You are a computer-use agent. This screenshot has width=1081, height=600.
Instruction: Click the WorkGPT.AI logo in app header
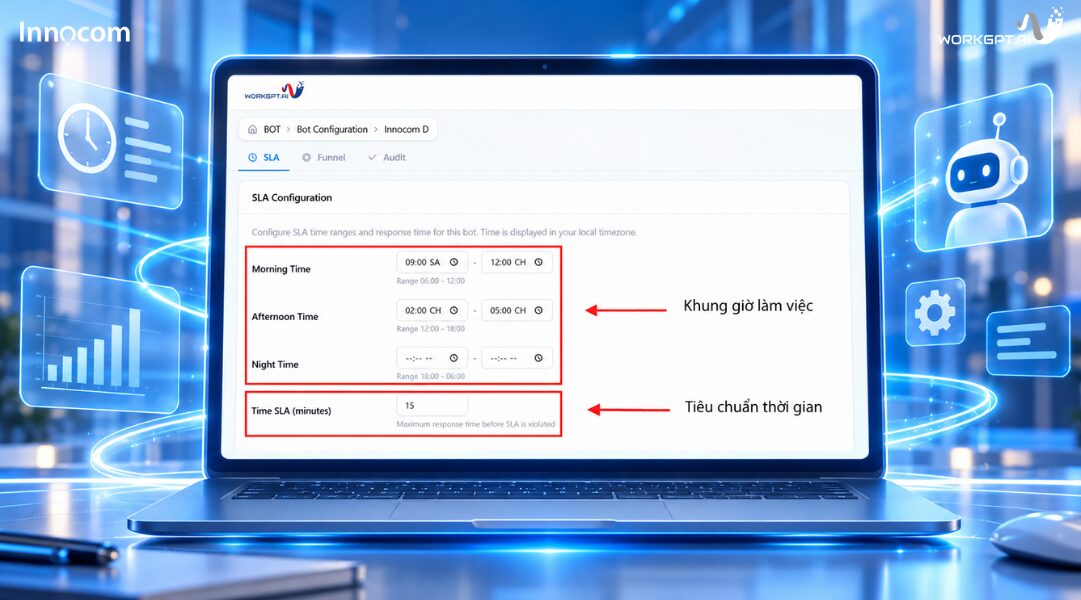click(274, 91)
